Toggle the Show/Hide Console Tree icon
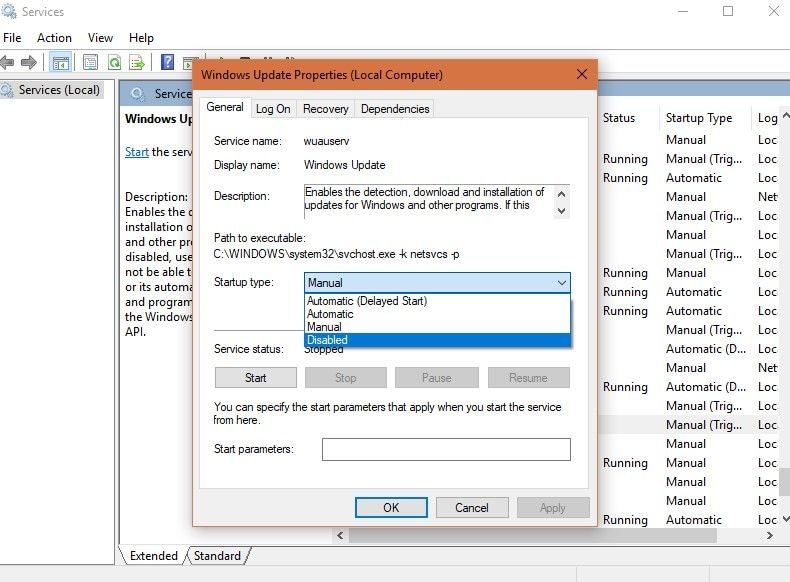Screen dimensions: 790x582 (x=61, y=63)
